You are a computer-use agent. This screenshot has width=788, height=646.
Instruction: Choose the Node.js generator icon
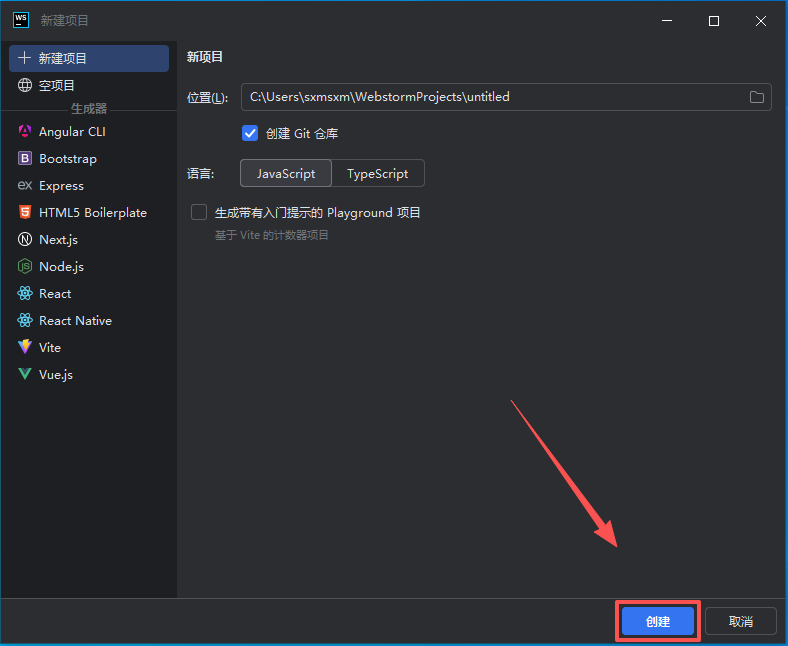pyautogui.click(x=25, y=266)
